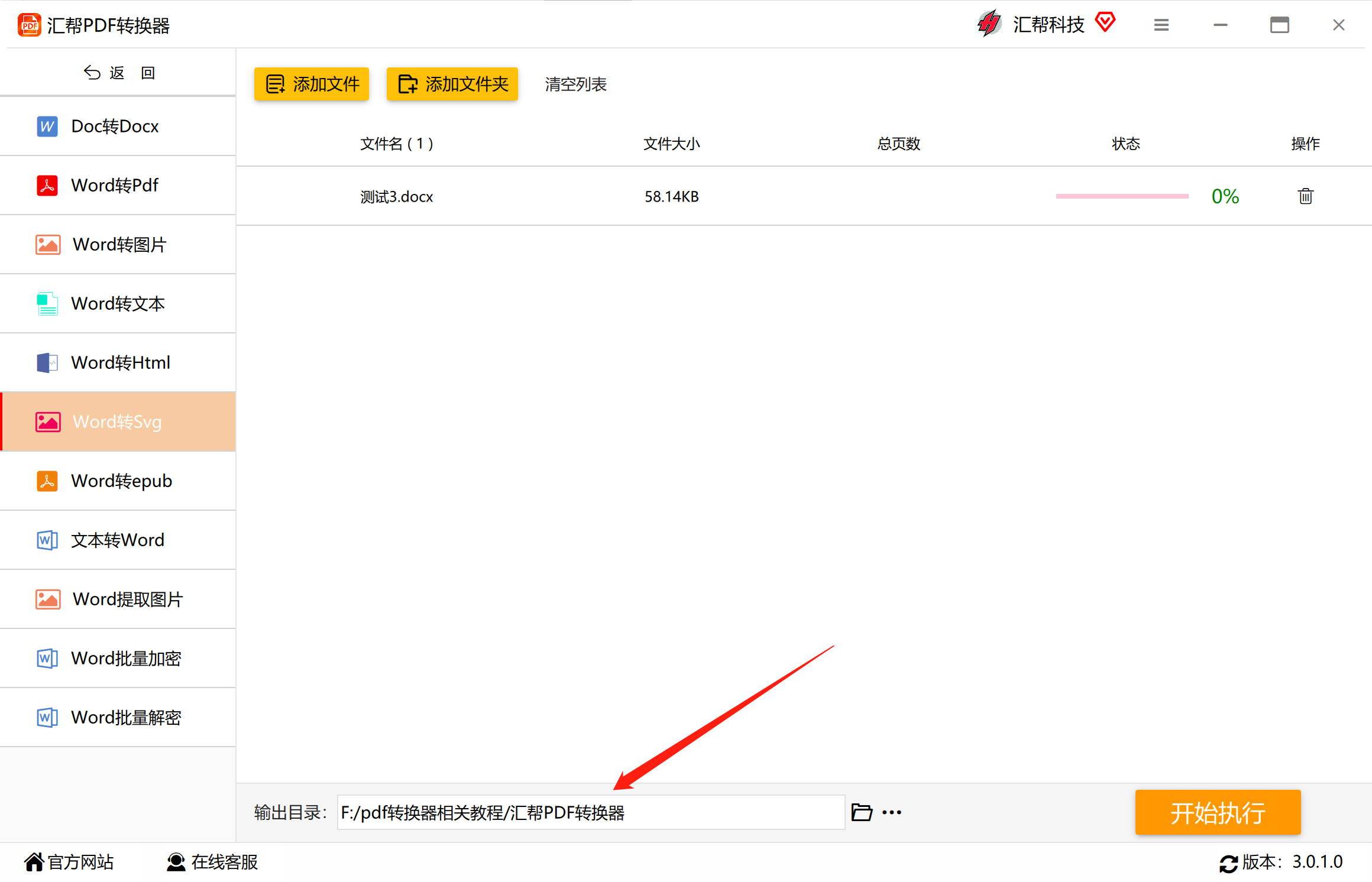
Task: Click the three-dots browse directory icon
Action: tap(892, 813)
